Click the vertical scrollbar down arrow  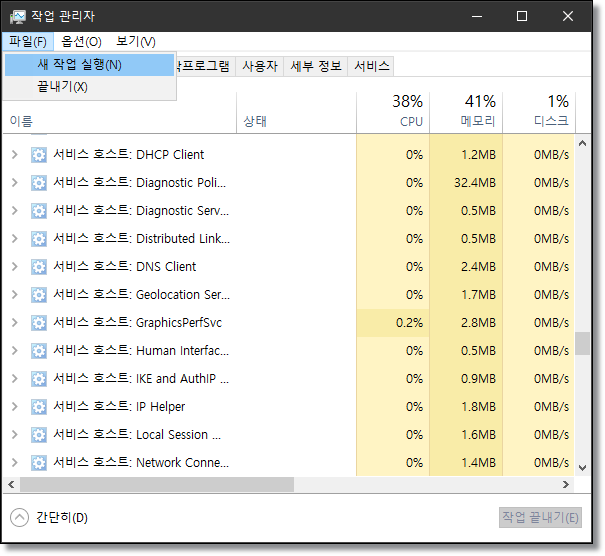tap(583, 468)
